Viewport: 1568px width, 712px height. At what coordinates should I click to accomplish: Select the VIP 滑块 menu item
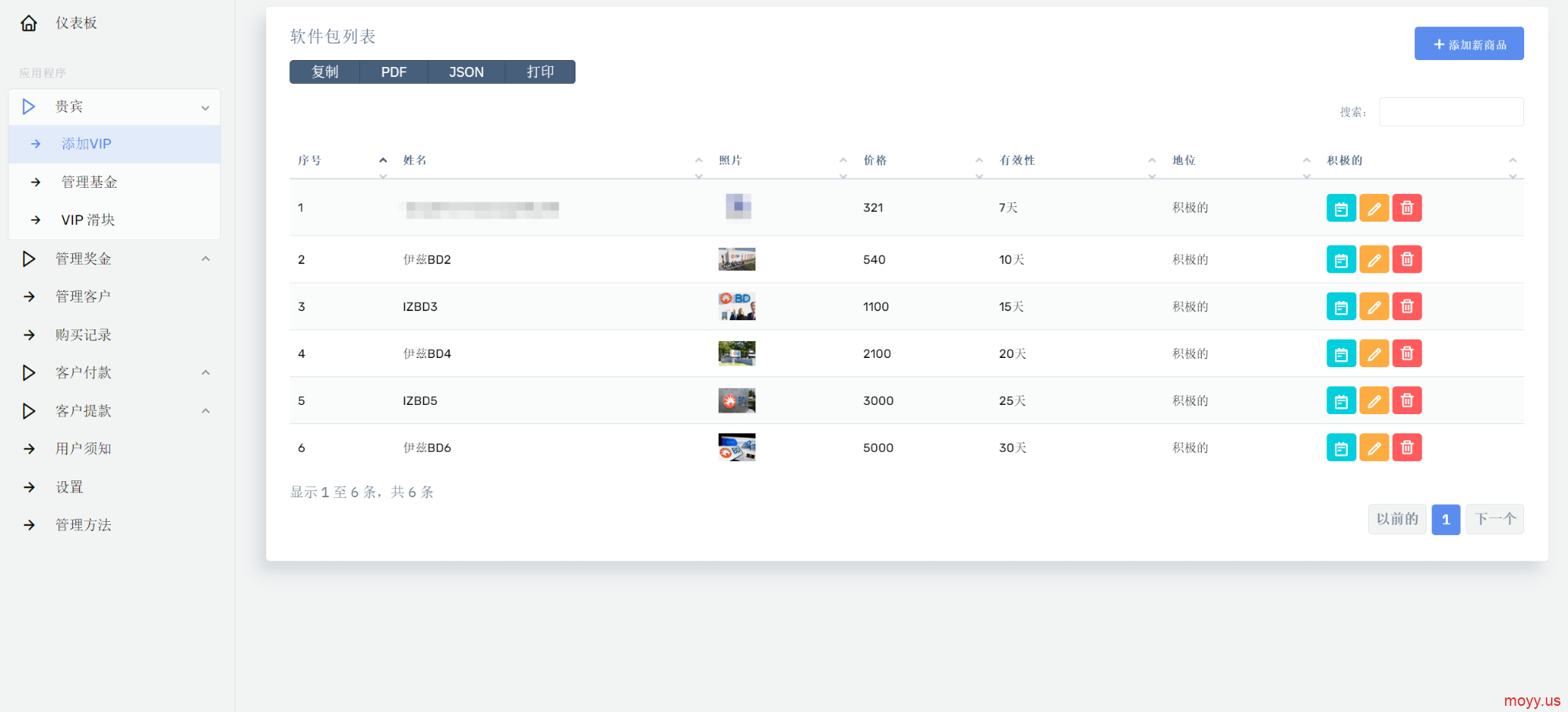pyautogui.click(x=88, y=220)
